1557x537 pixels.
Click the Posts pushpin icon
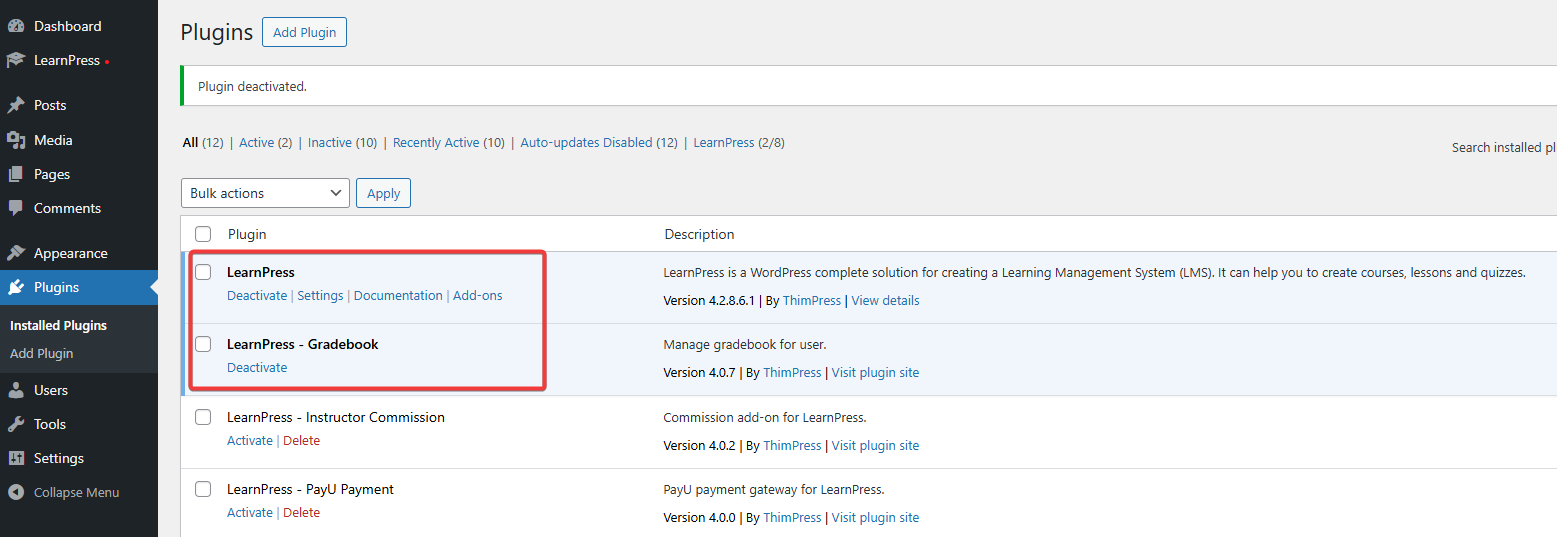(x=16, y=105)
